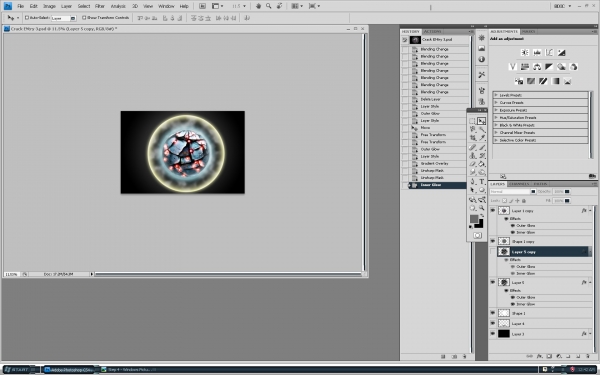Expand Exposure Presets list
The width and height of the screenshot is (600, 375).
point(496,110)
